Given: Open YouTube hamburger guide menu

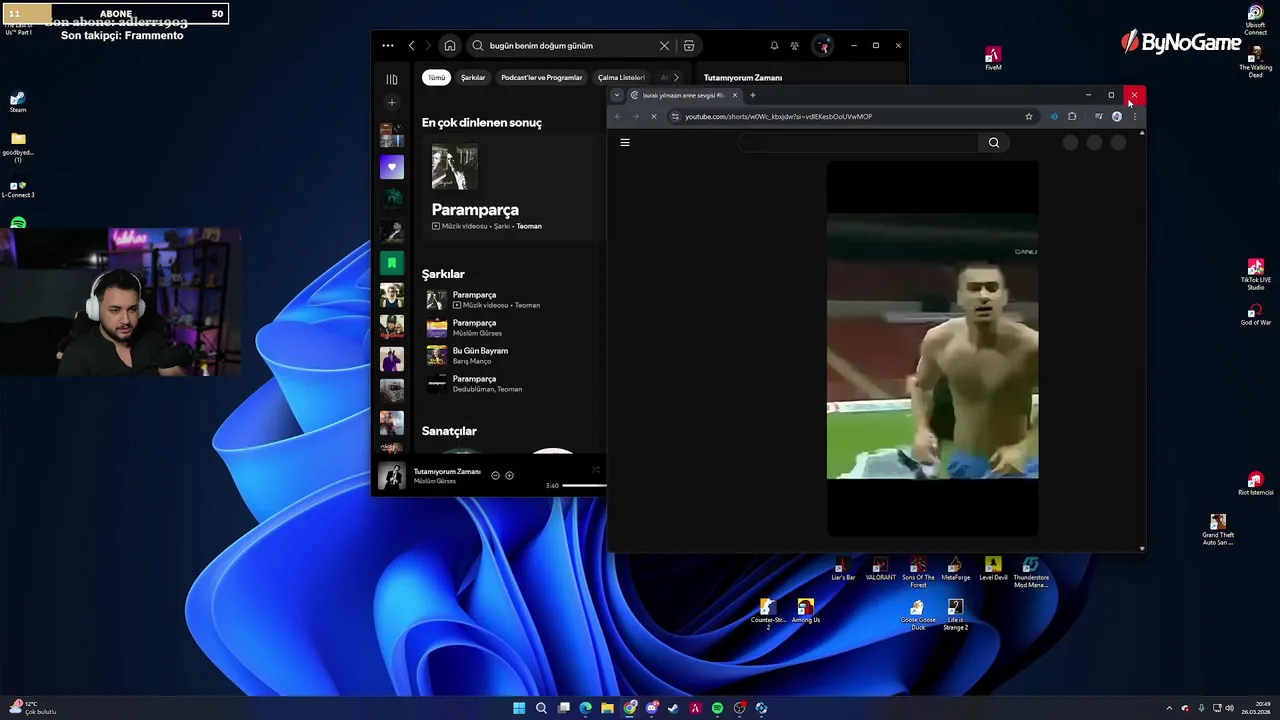Looking at the screenshot, I should pyautogui.click(x=625, y=143).
